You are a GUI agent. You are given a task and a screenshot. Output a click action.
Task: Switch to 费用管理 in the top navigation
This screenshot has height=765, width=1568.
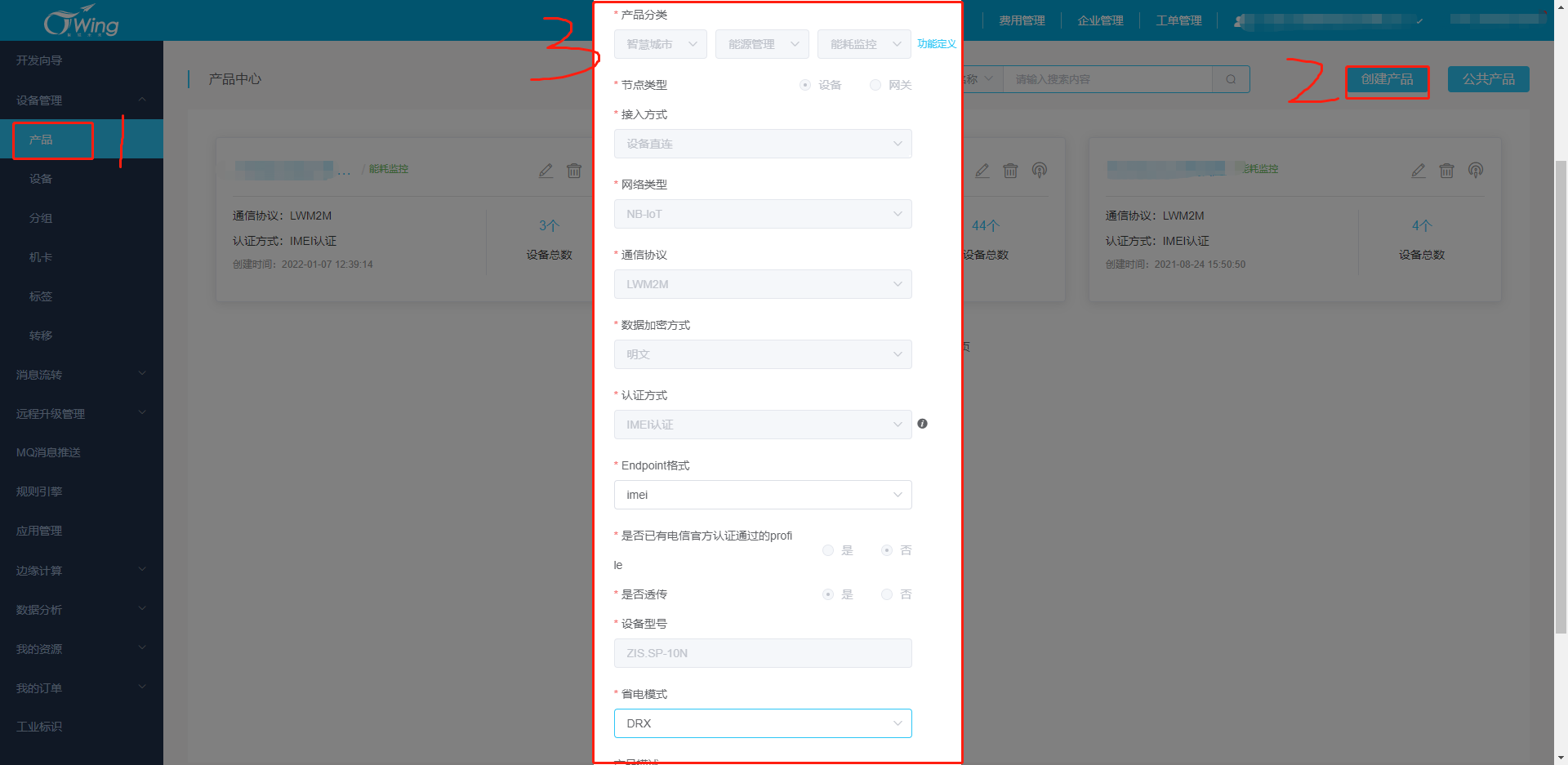tap(1021, 20)
